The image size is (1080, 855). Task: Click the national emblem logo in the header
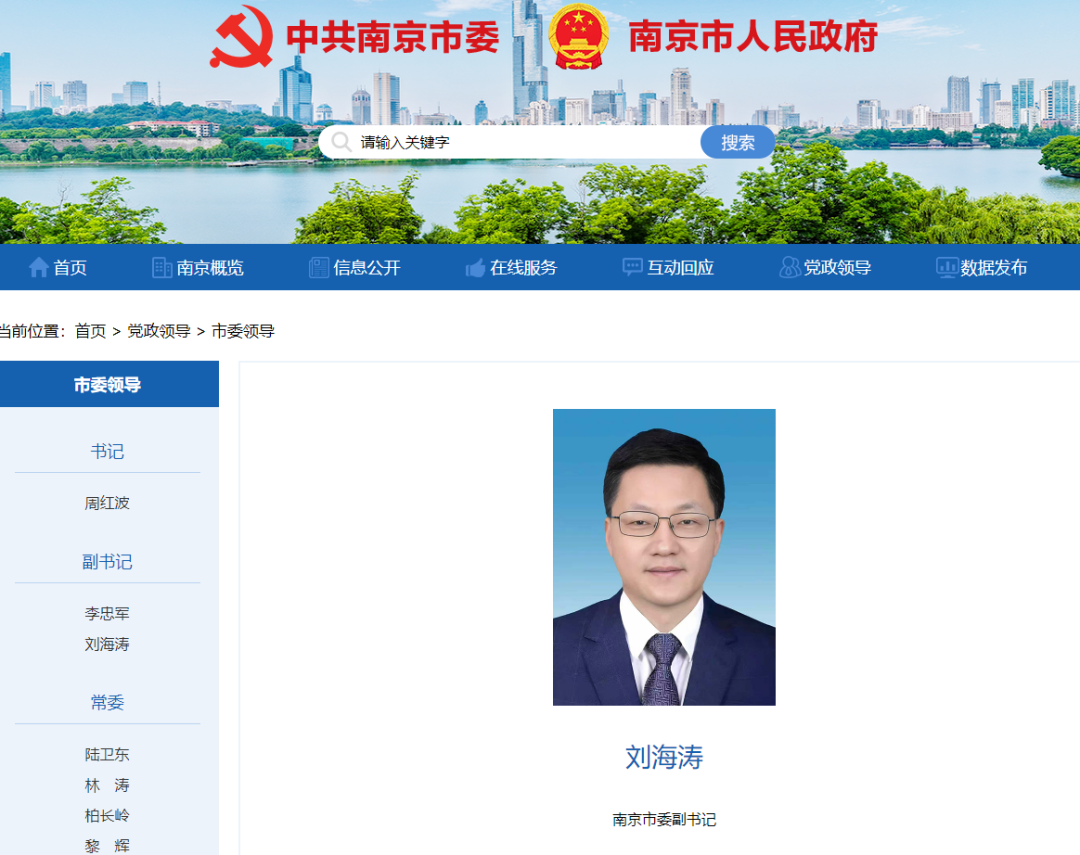[x=579, y=37]
